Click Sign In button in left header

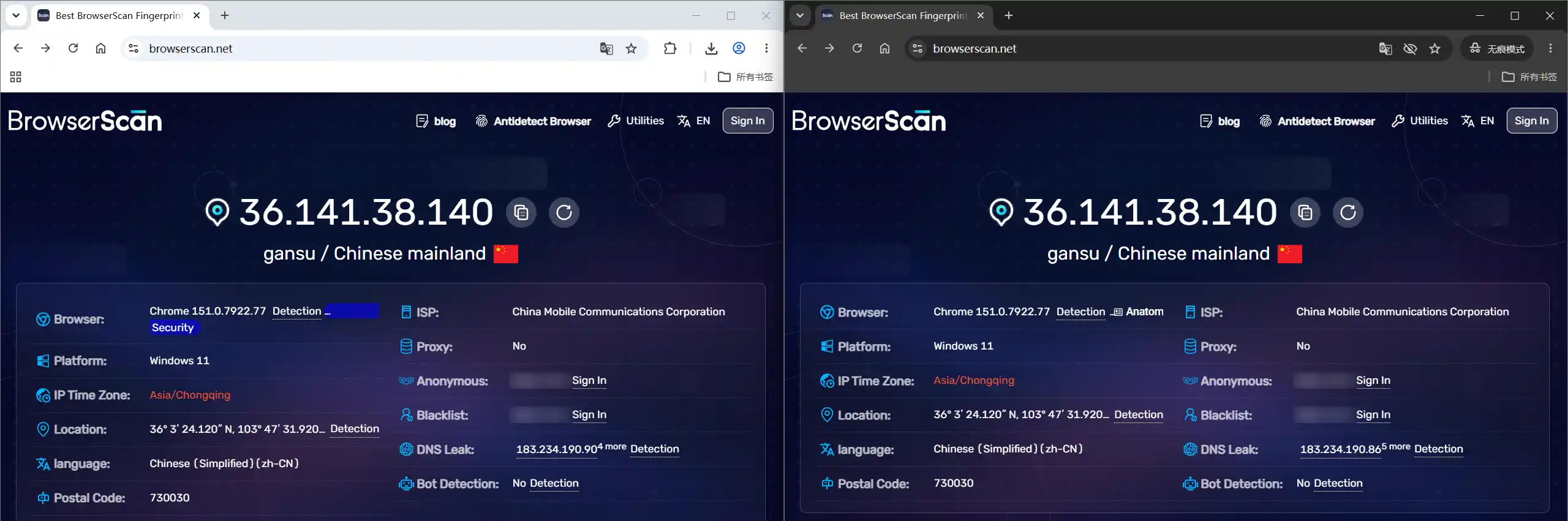[748, 121]
